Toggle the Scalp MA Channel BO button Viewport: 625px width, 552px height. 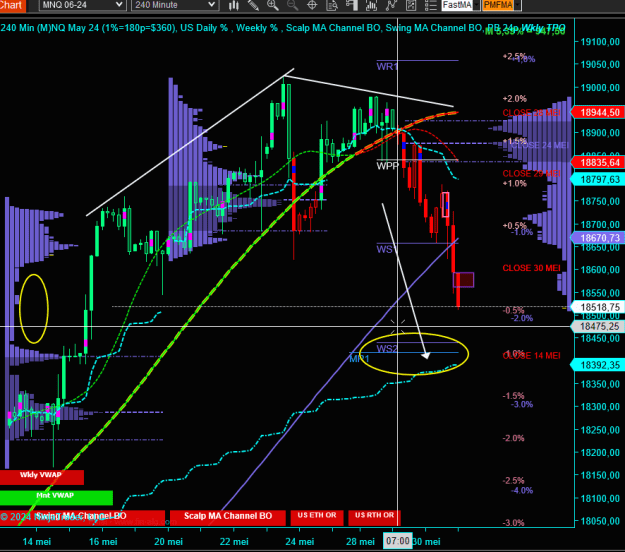coord(228,517)
